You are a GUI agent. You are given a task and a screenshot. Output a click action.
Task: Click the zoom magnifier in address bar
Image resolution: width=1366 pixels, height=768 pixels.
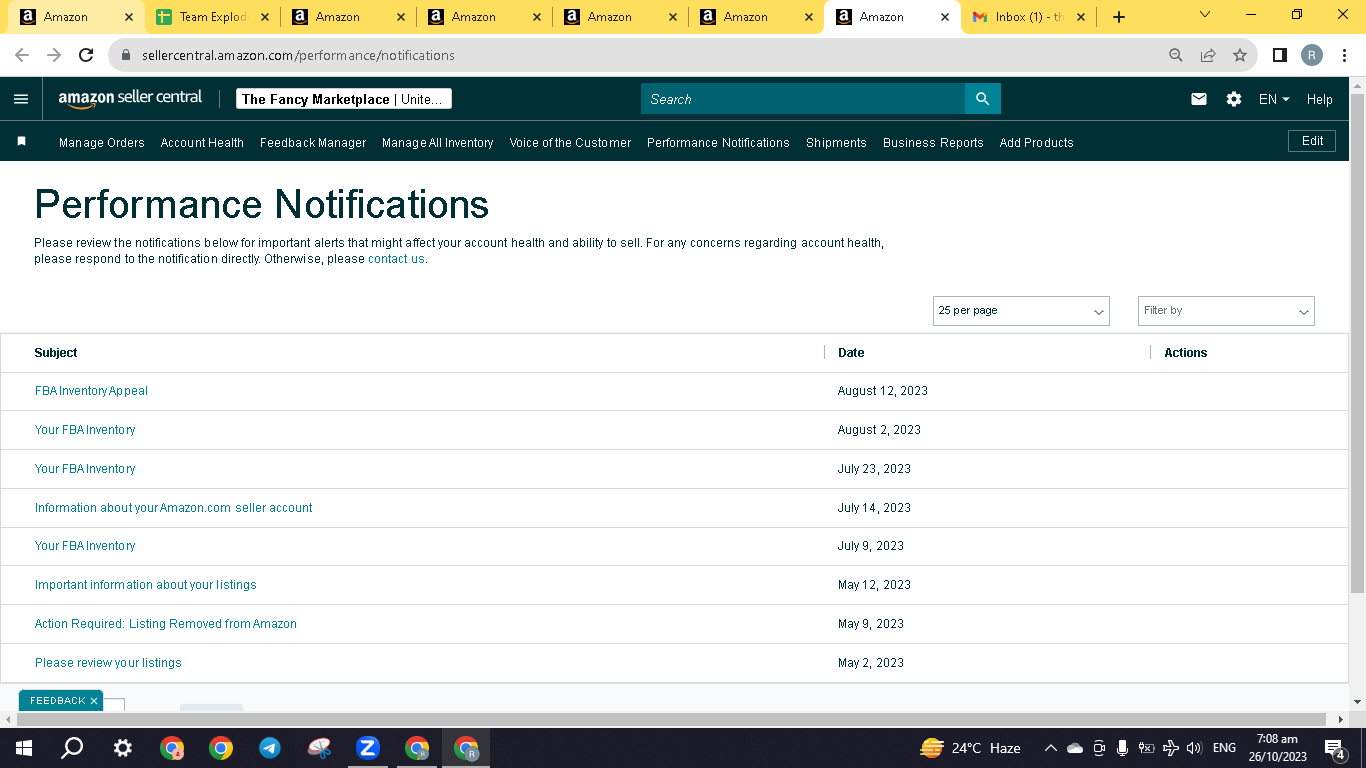point(1176,55)
